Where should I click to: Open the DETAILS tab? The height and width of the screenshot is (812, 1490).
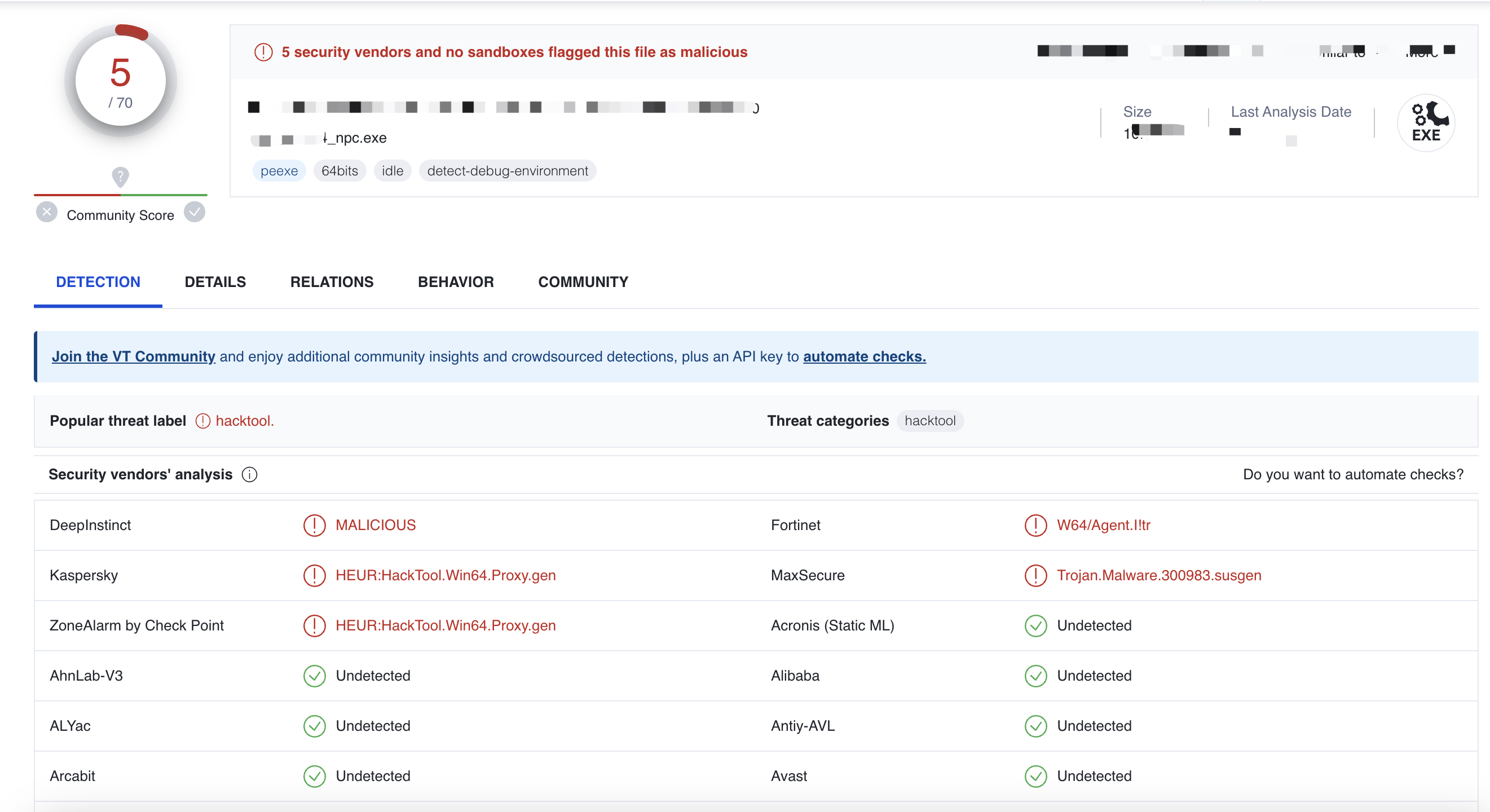[215, 281]
